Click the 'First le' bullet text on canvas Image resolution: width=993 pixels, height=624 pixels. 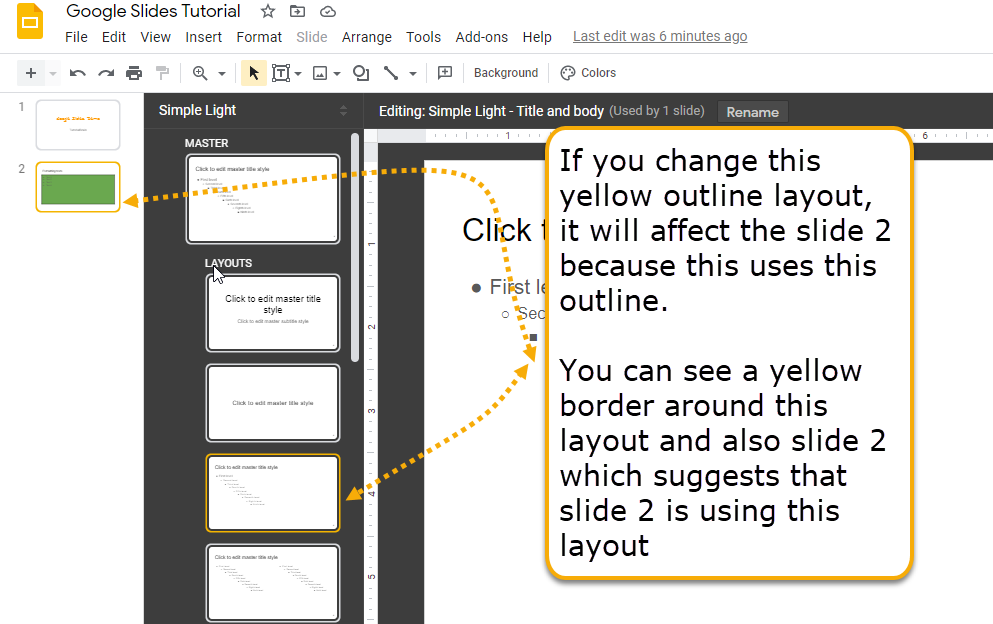pos(517,287)
